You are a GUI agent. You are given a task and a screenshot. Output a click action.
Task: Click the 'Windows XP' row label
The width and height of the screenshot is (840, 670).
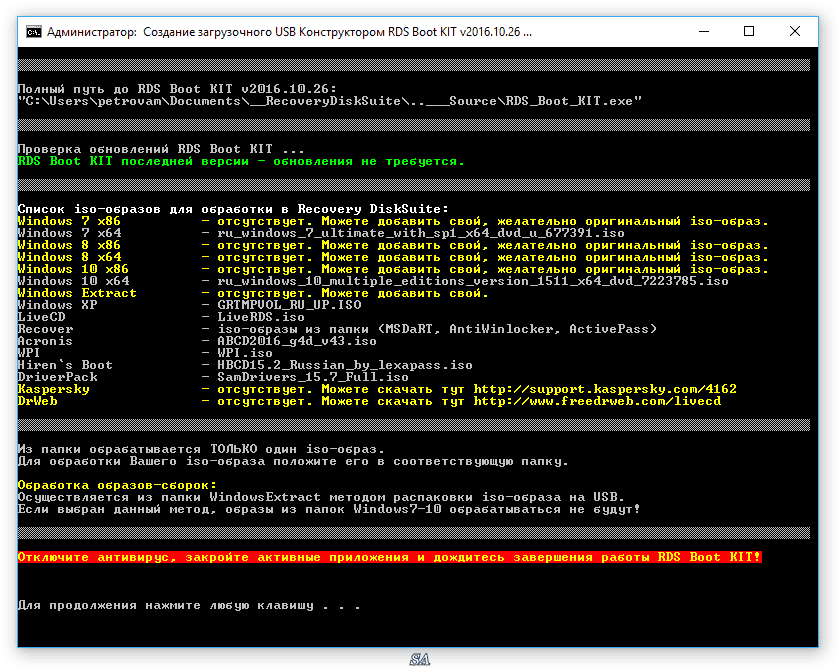pos(57,305)
